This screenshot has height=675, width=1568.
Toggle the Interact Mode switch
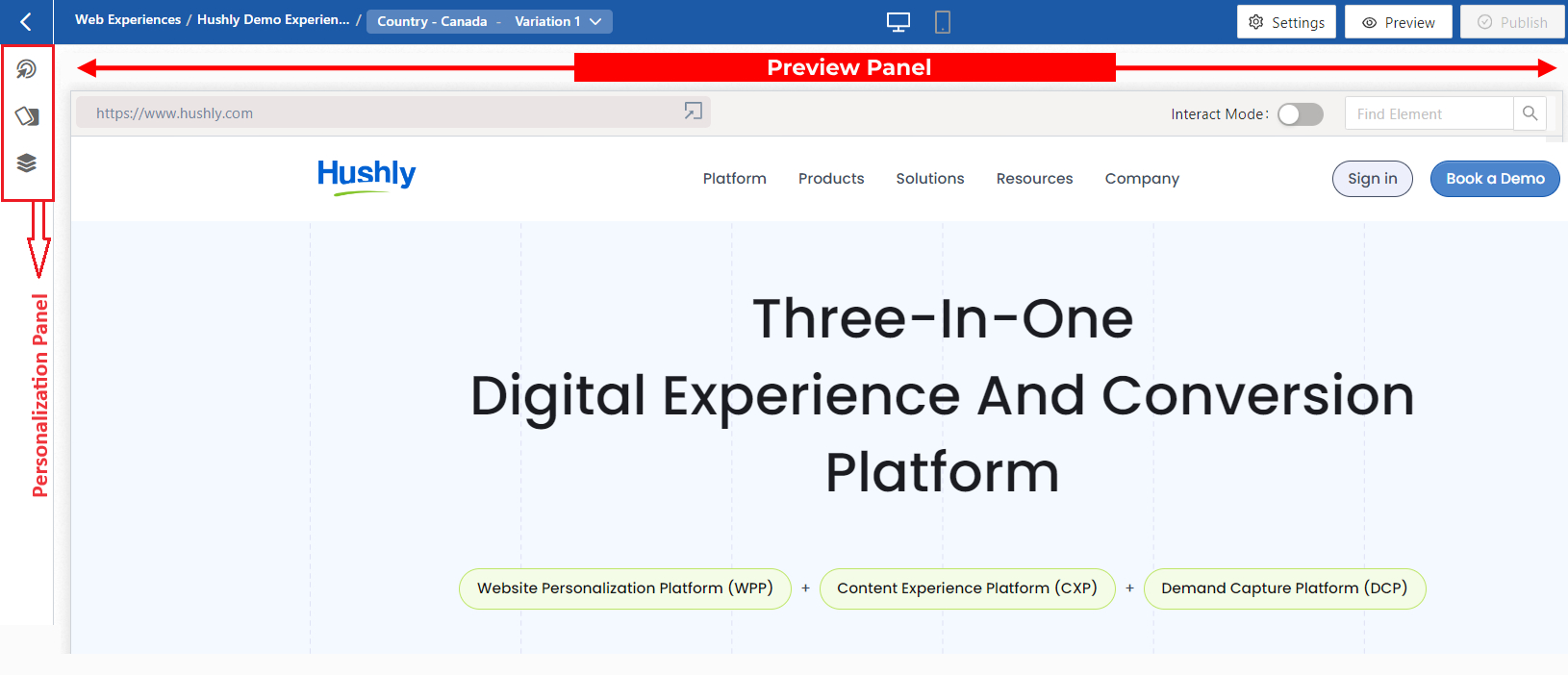(x=1301, y=113)
